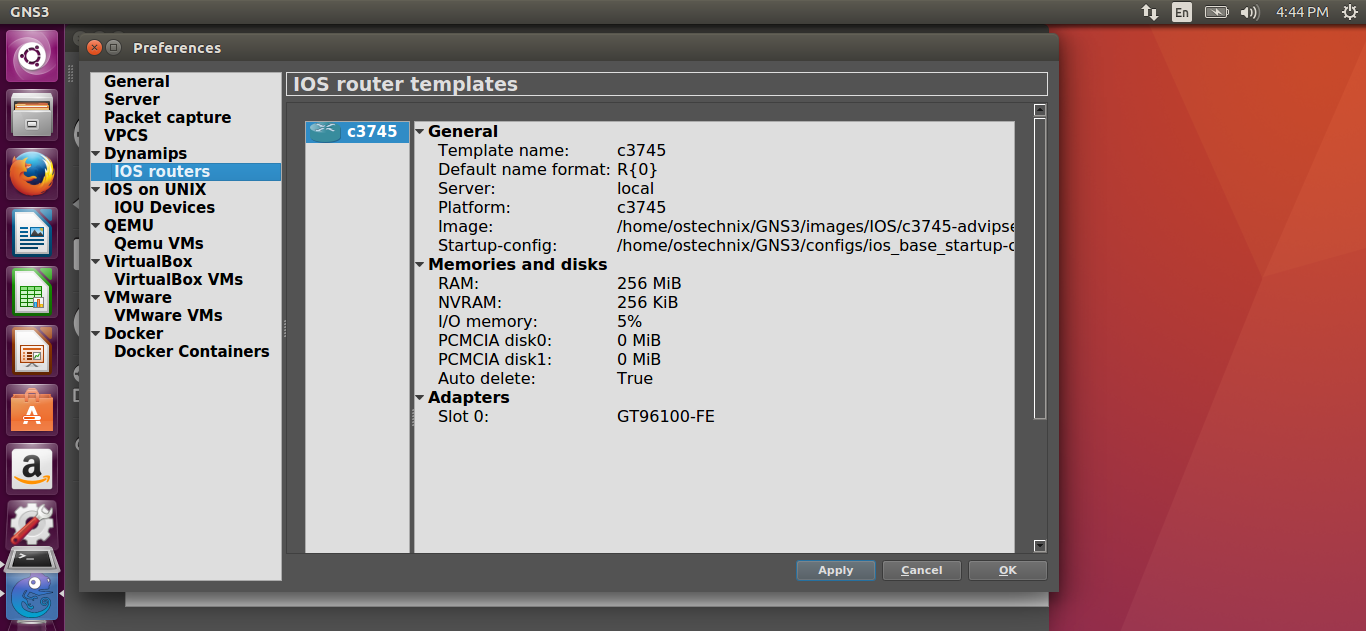This screenshot has height=631, width=1366.
Task: Click the Cancel button
Action: pos(921,570)
